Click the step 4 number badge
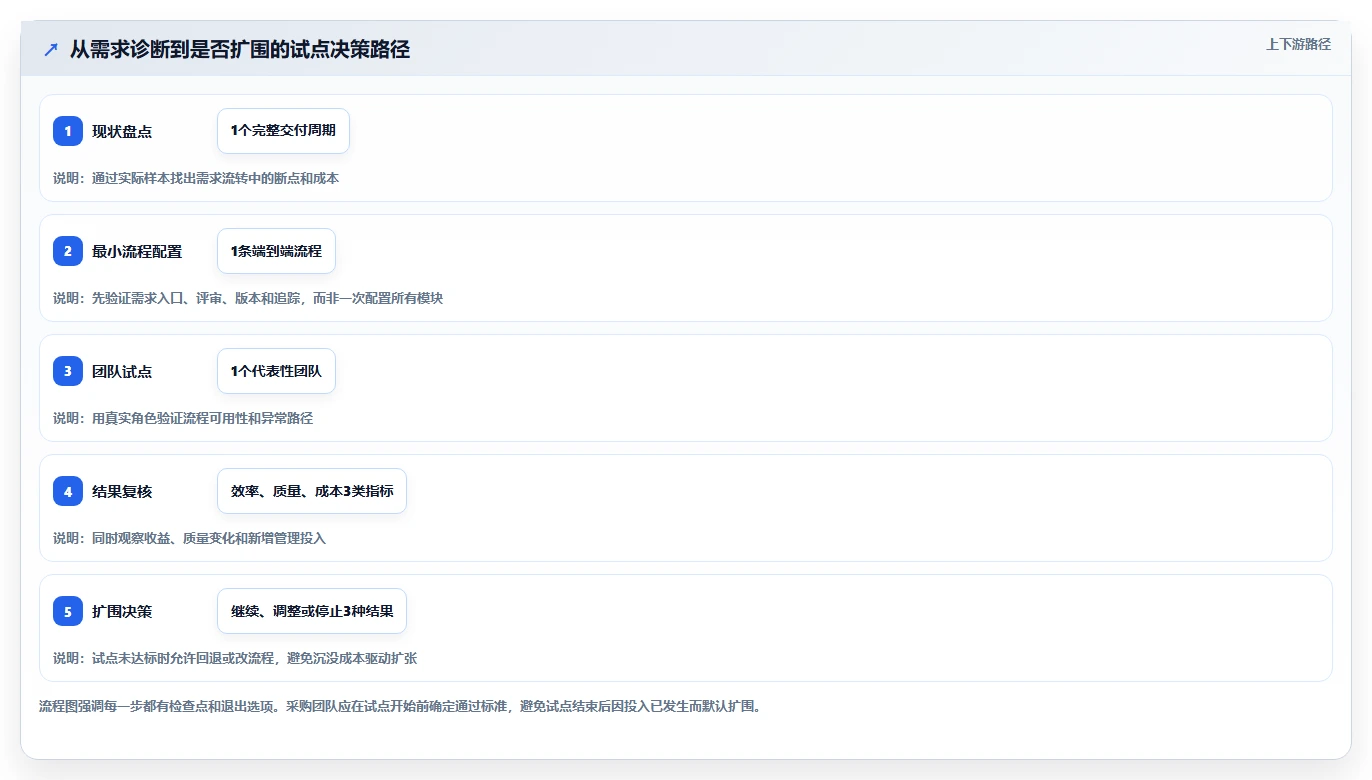The image size is (1372, 780). (x=68, y=491)
